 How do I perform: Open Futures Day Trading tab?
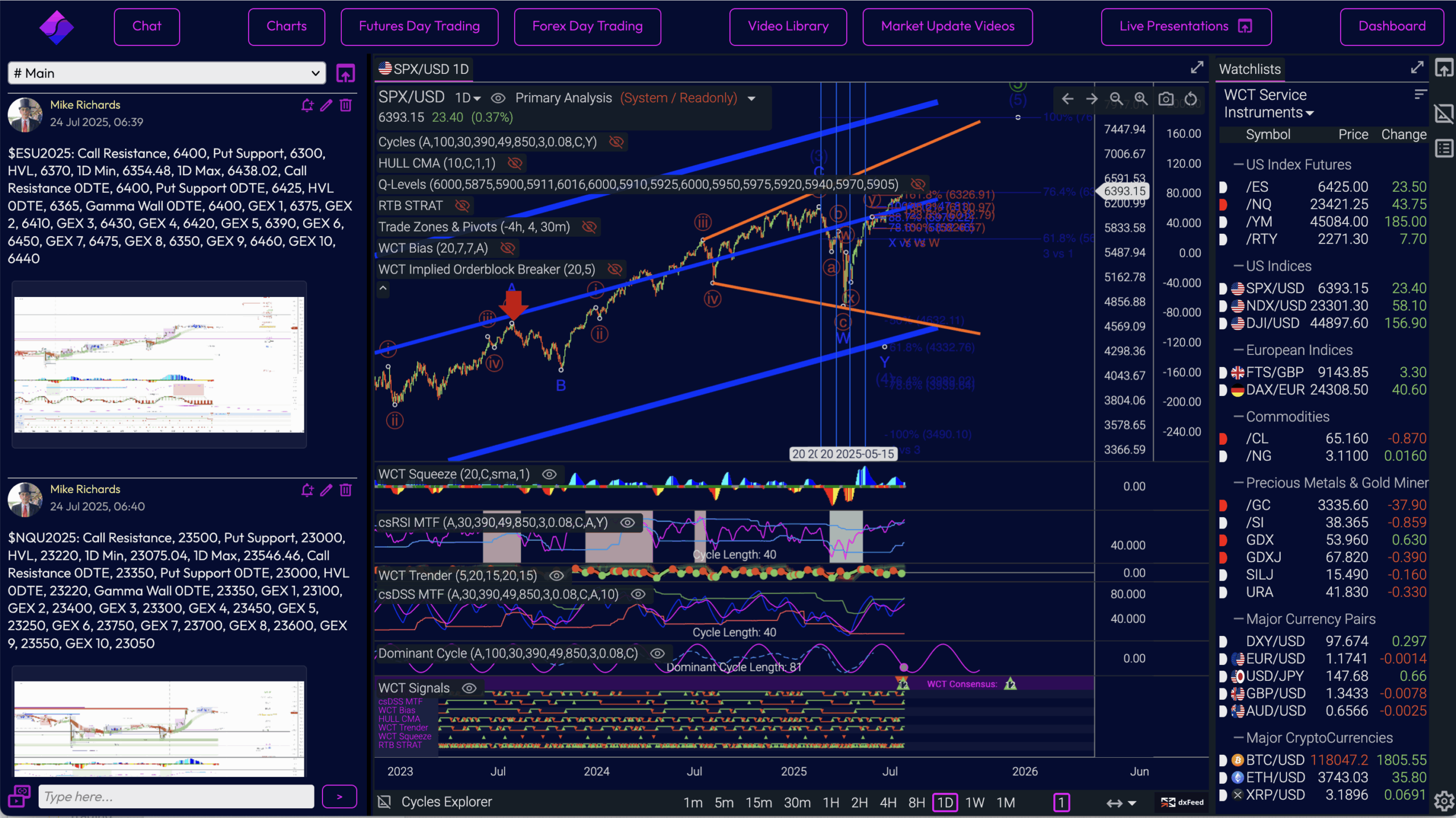pos(420,27)
